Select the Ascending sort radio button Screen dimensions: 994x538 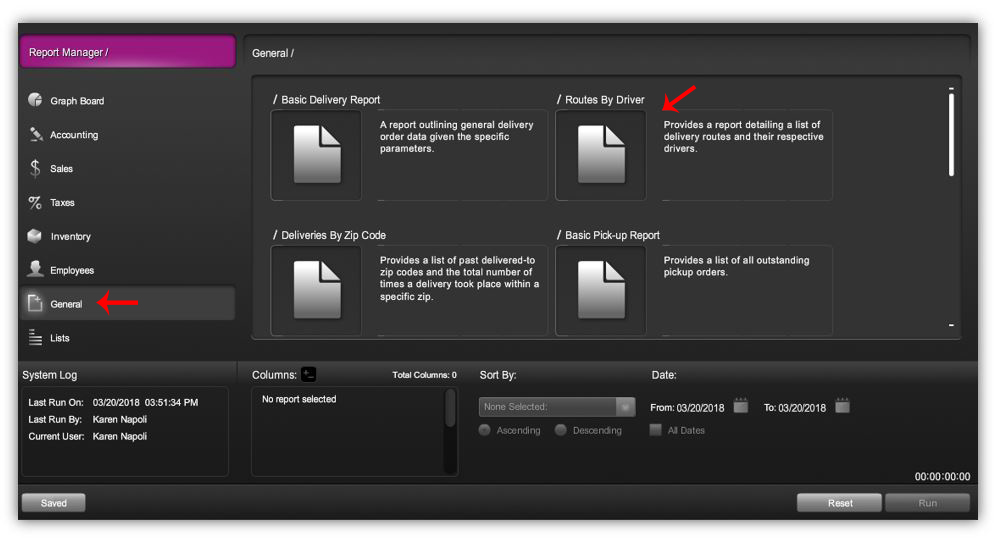[485, 430]
